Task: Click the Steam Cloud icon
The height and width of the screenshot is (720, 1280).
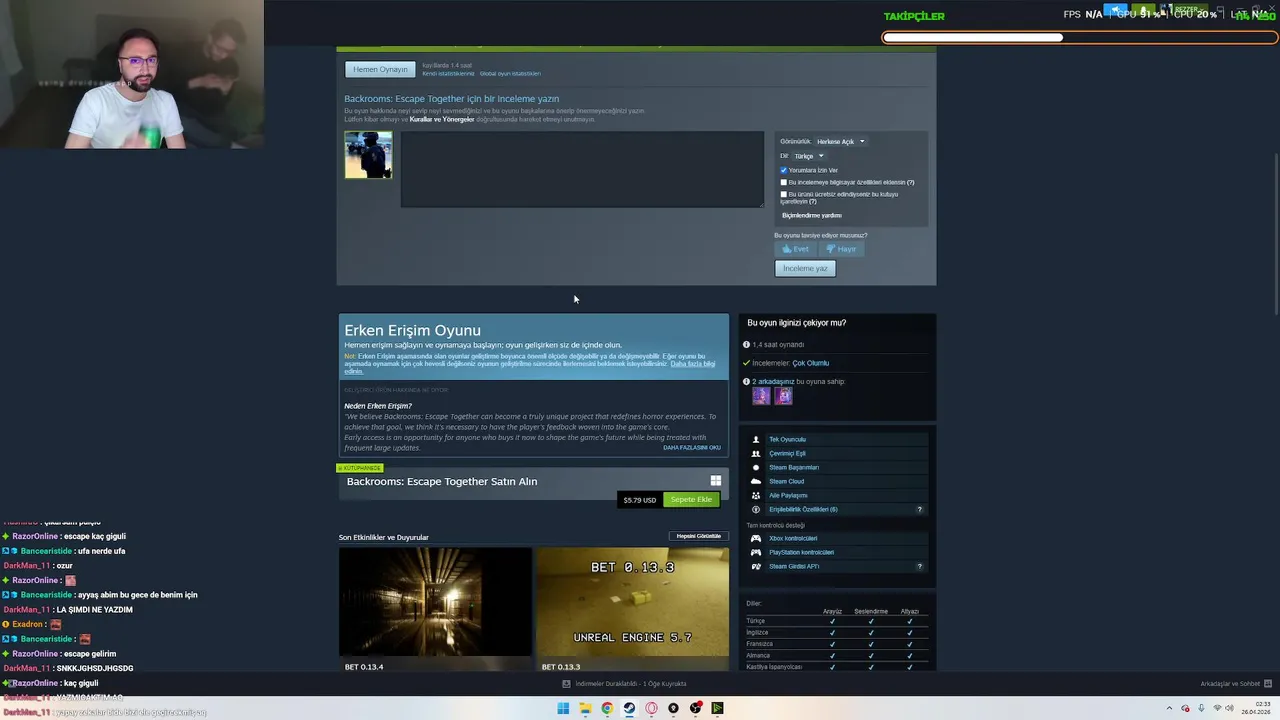Action: 756,481
